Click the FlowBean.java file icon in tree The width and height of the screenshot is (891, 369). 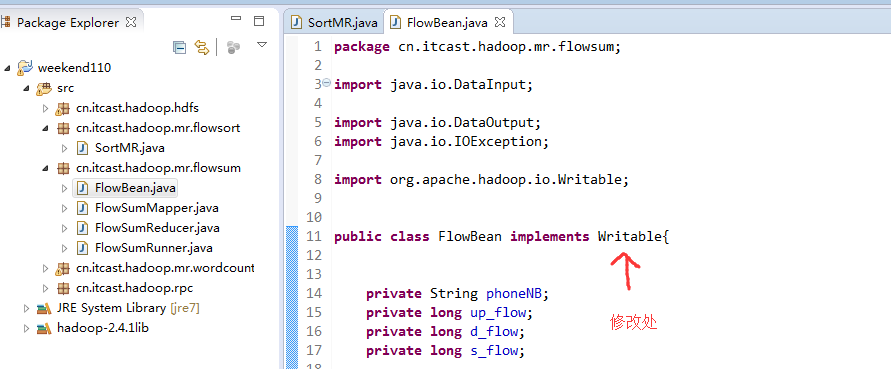pyautogui.click(x=82, y=188)
